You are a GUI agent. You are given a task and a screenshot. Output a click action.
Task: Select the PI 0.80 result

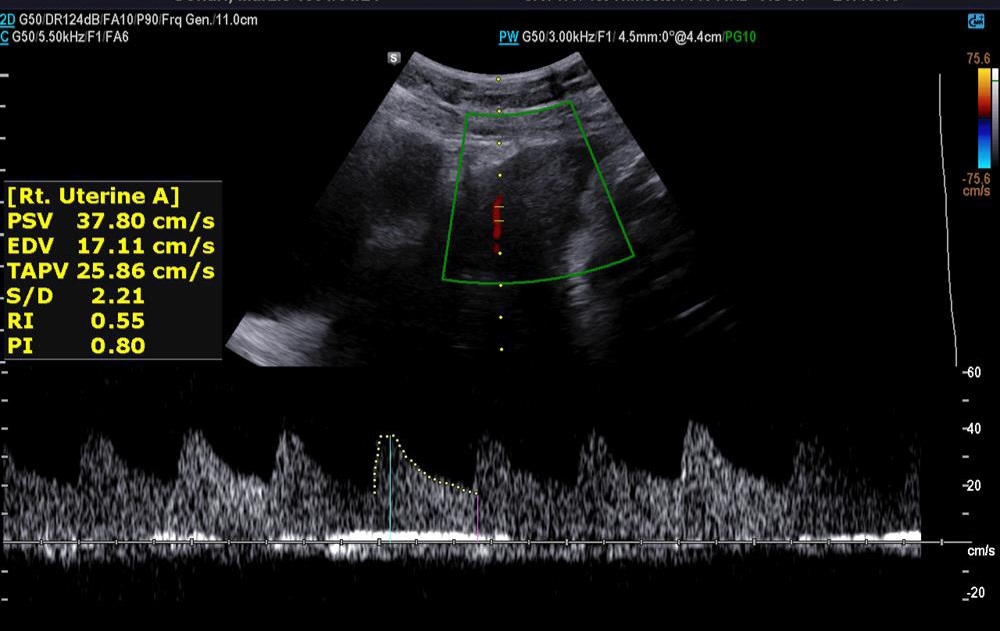pos(76,346)
